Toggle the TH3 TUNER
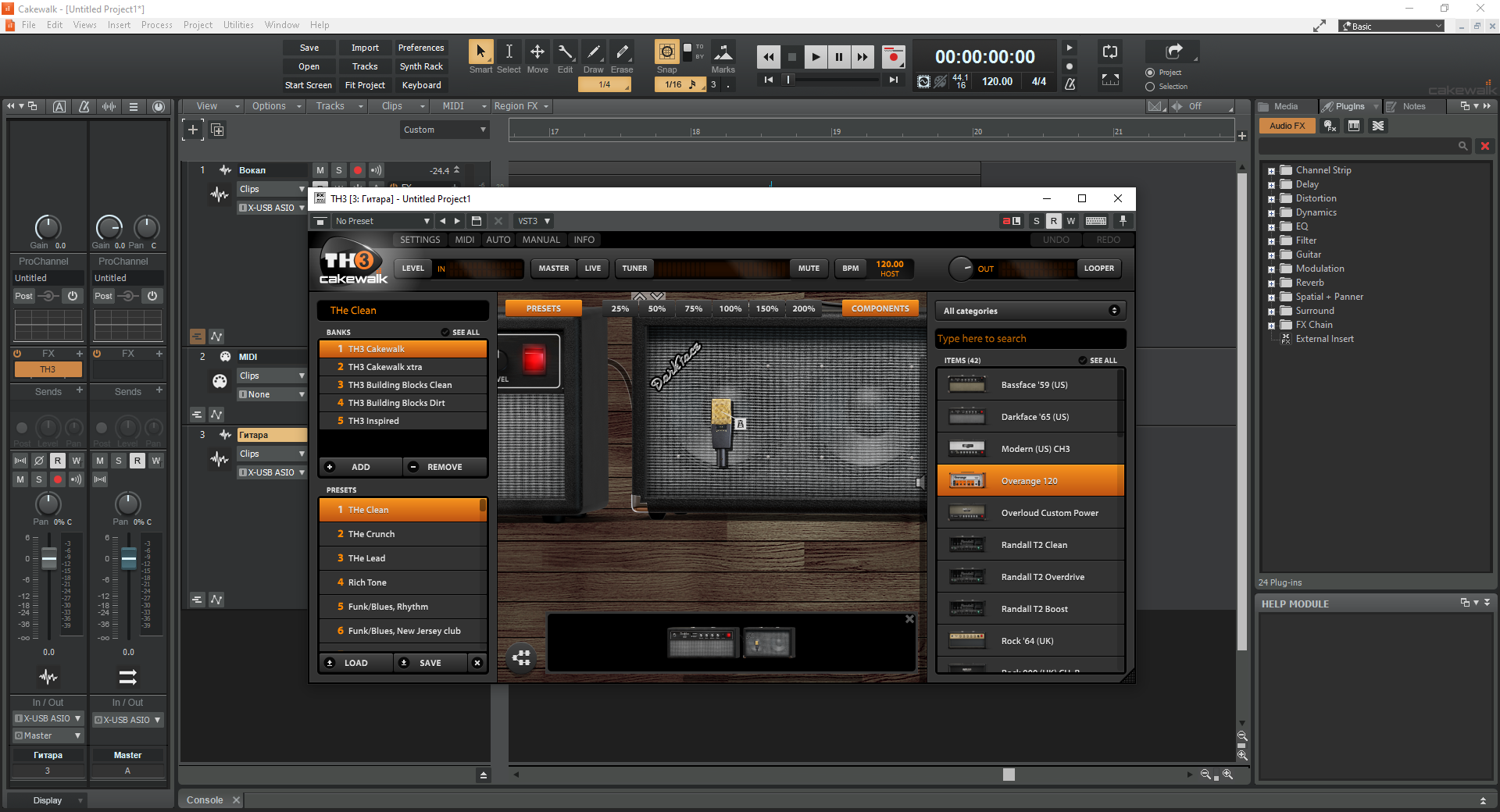The height and width of the screenshot is (812, 1500). click(x=634, y=269)
